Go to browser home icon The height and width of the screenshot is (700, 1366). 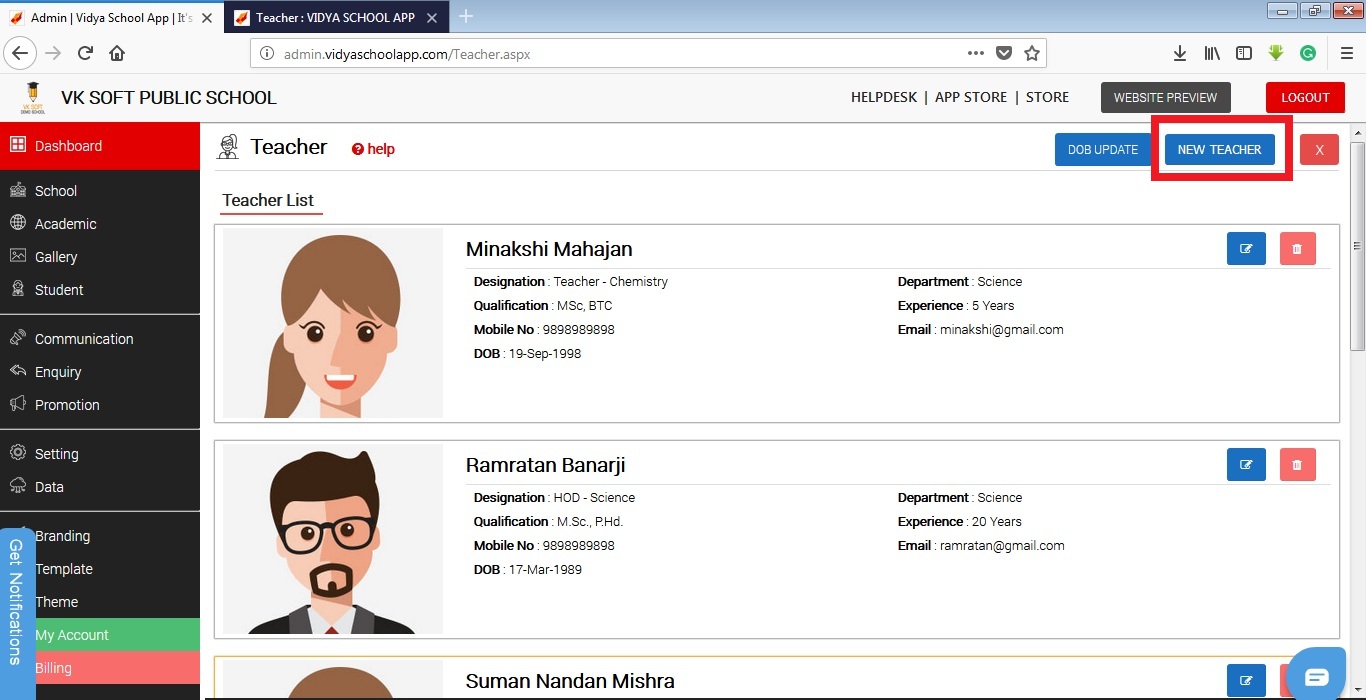tap(117, 53)
